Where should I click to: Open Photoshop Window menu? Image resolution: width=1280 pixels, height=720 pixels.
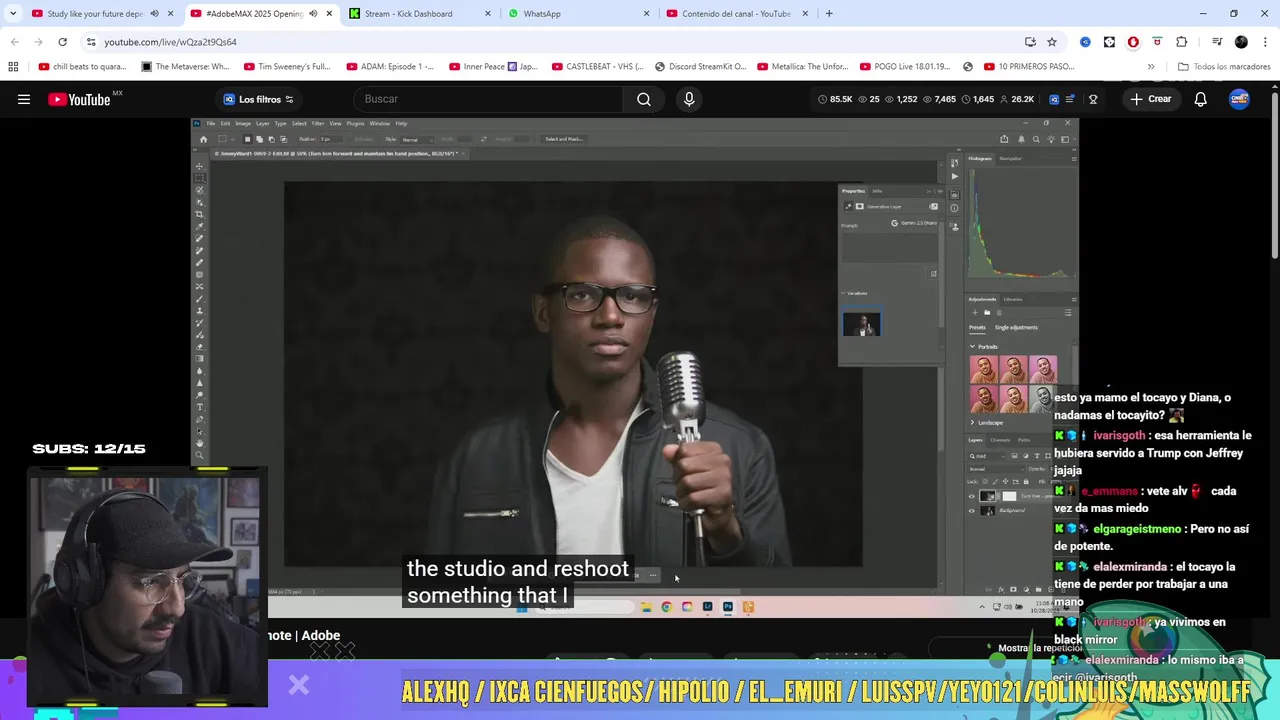point(380,123)
